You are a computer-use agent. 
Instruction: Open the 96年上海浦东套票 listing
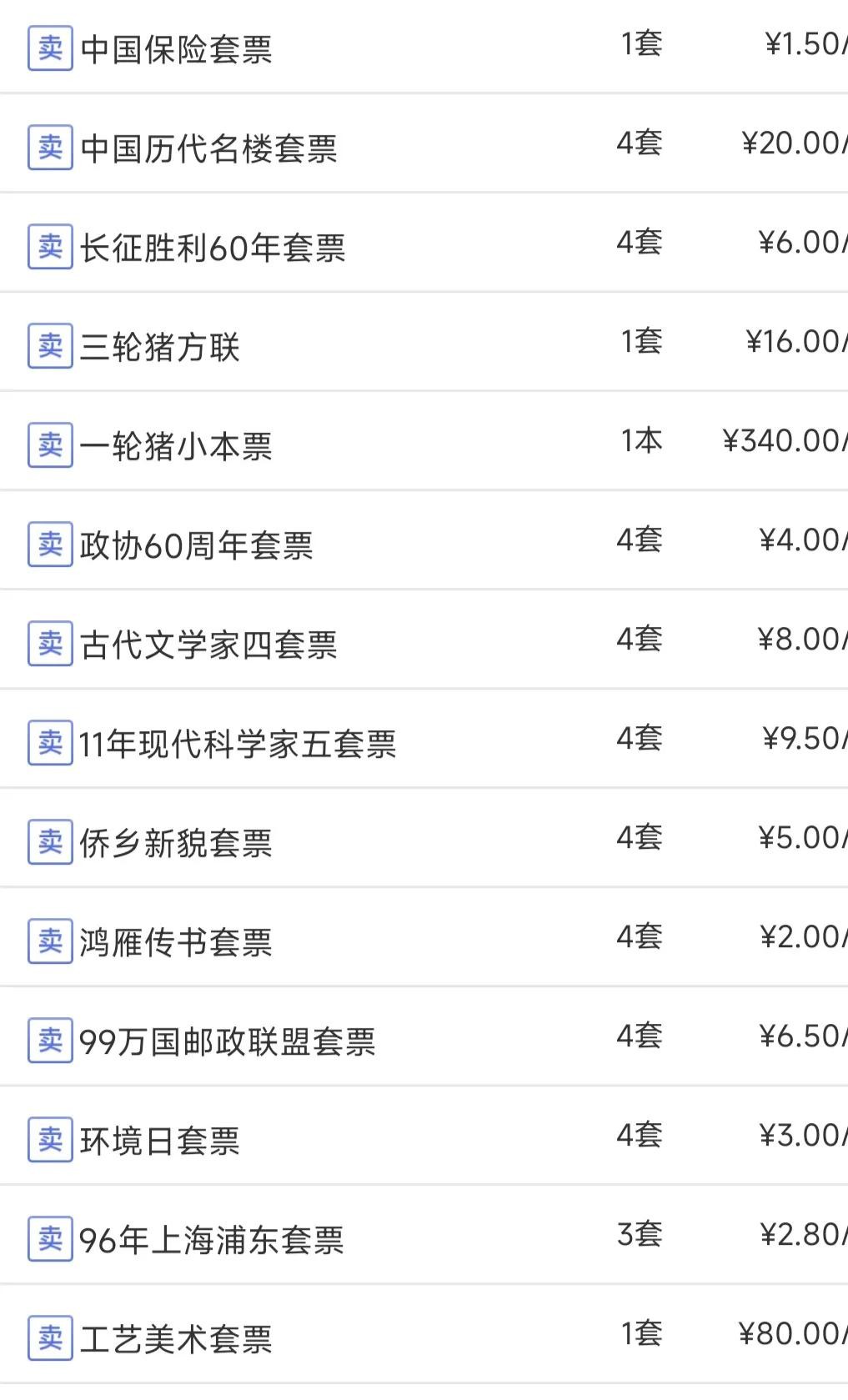coord(212,1240)
